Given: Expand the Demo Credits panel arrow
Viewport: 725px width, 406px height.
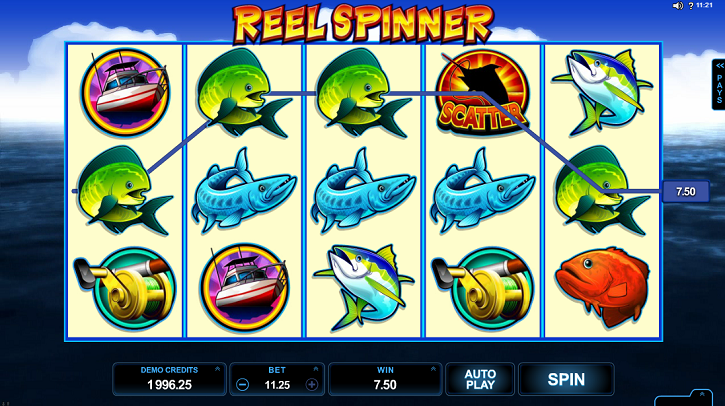Looking at the screenshot, I should [x=217, y=369].
